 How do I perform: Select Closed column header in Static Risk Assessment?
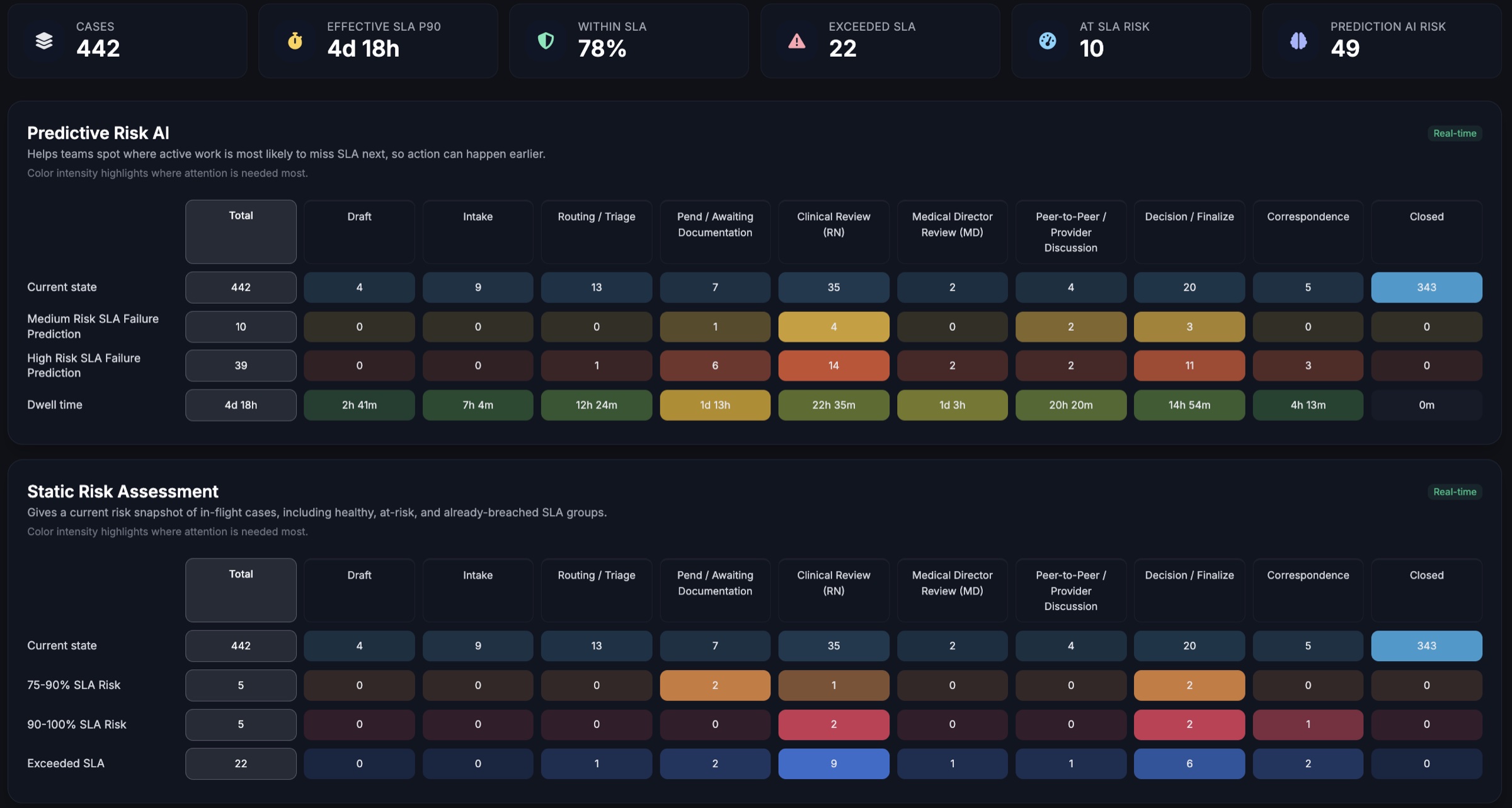[1426, 590]
